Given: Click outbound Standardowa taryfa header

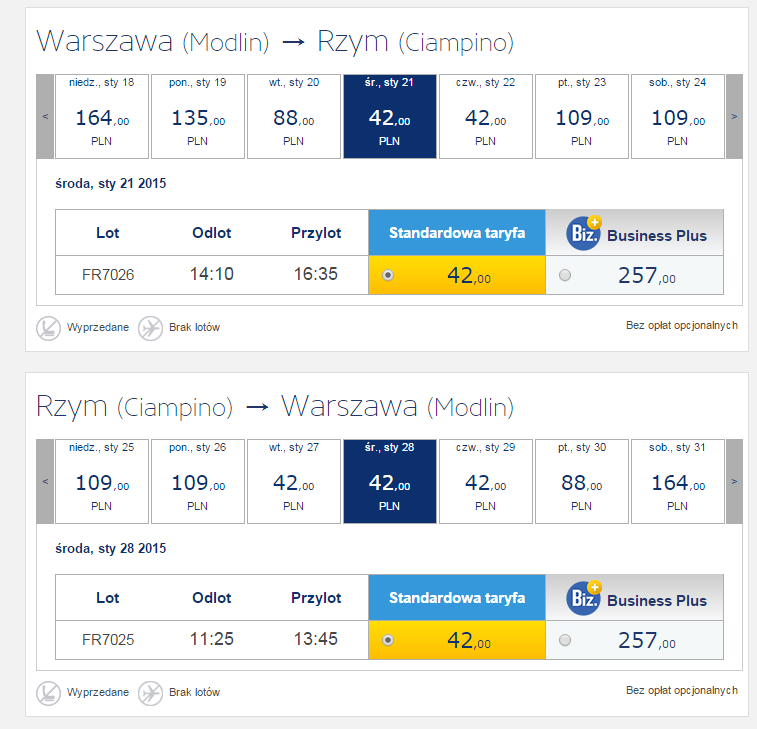Looking at the screenshot, I should click(457, 233).
